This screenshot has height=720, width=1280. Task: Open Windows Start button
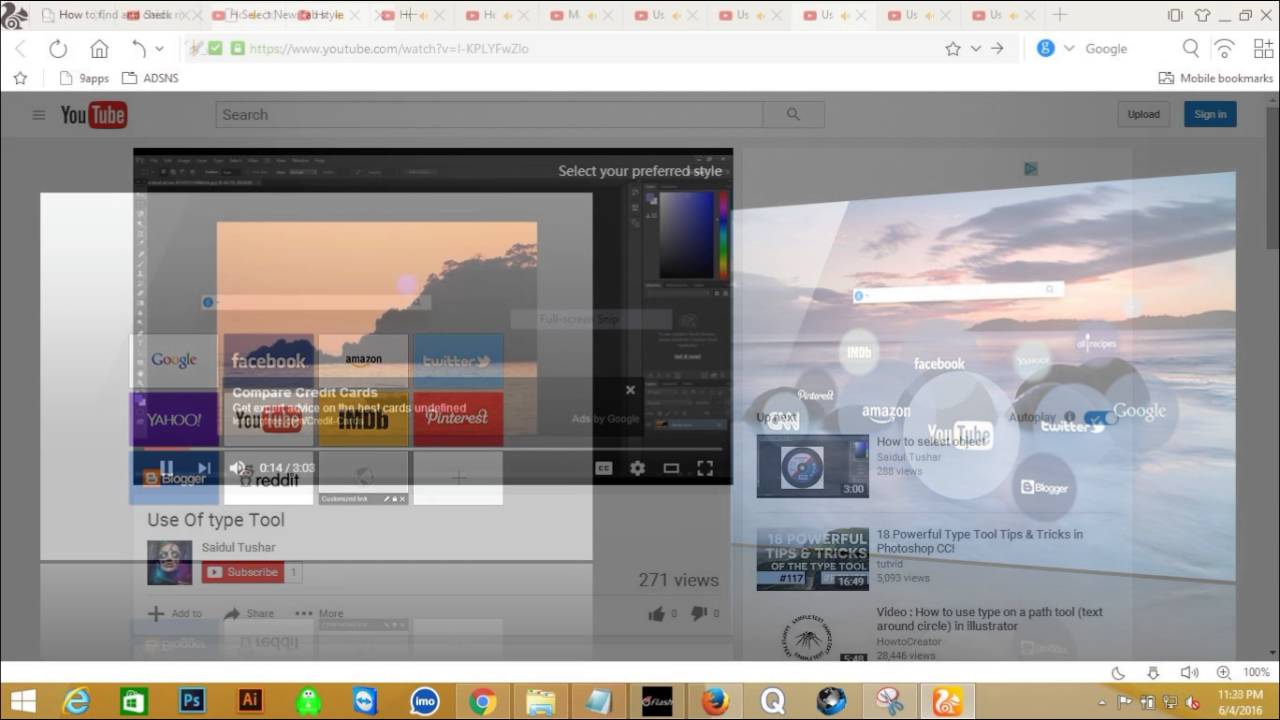pyautogui.click(x=23, y=701)
